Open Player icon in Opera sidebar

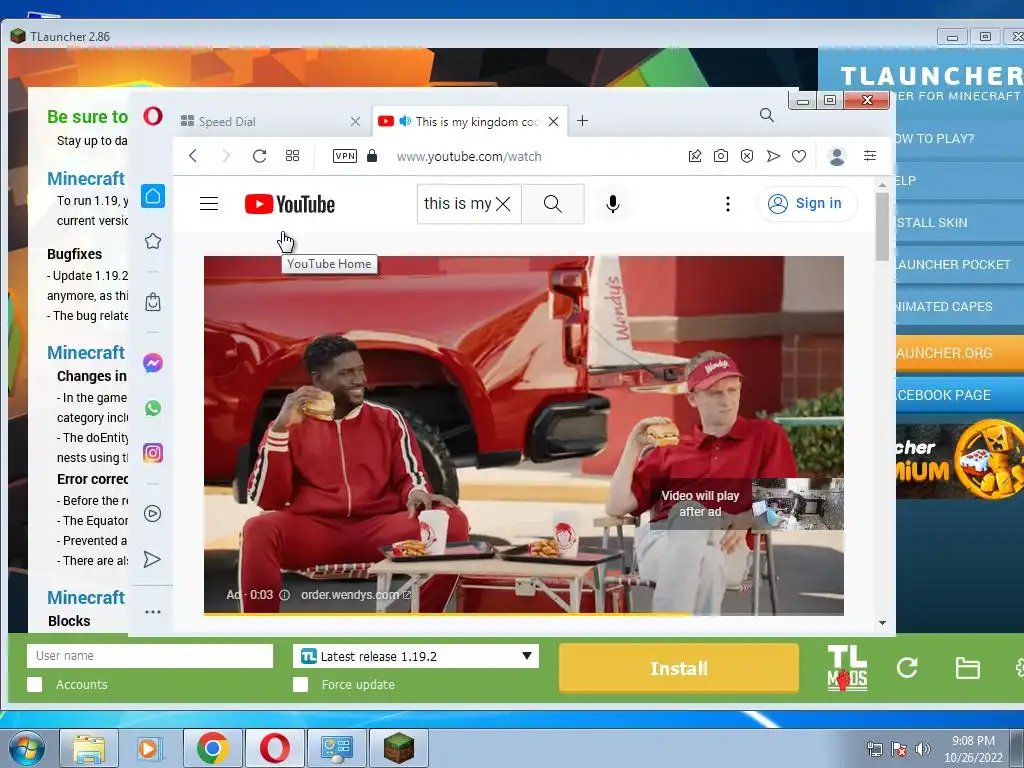pos(152,513)
